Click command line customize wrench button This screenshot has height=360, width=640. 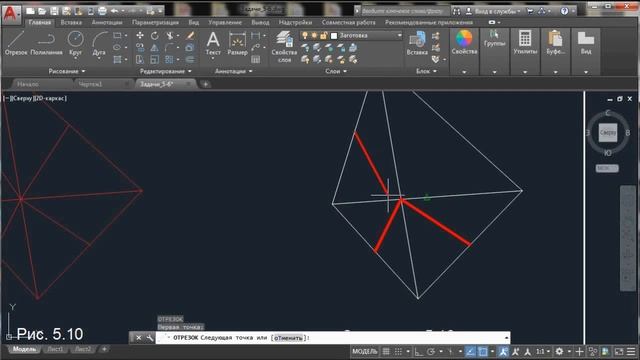[149, 338]
